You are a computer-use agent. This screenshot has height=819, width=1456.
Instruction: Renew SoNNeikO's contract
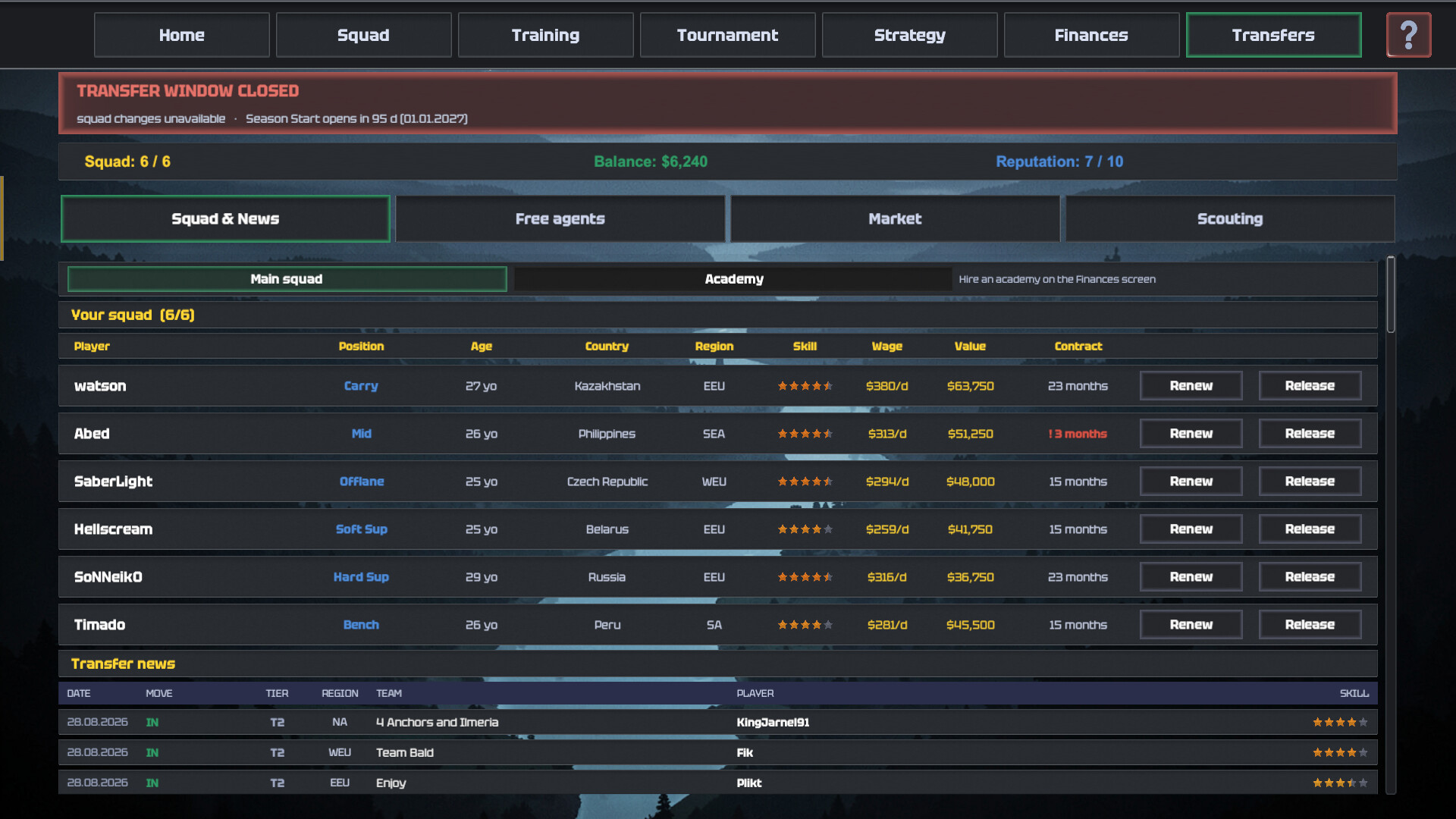click(1191, 577)
